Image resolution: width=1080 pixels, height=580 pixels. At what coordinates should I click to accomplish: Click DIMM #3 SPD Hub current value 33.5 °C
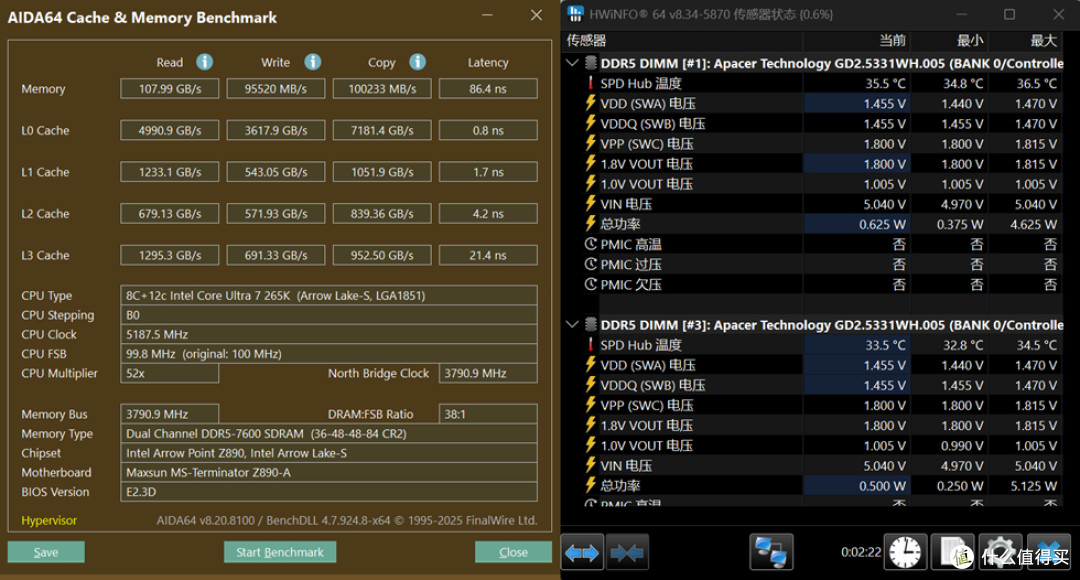[885, 344]
